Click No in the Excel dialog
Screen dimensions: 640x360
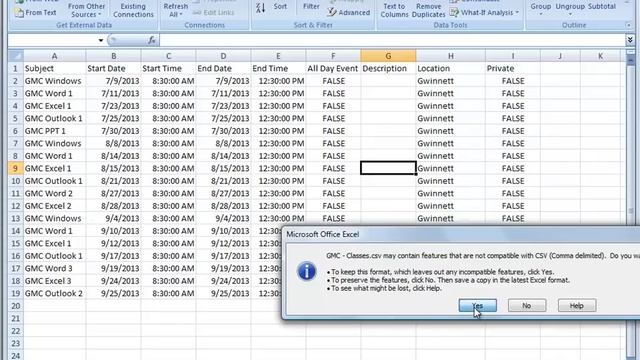coord(527,305)
